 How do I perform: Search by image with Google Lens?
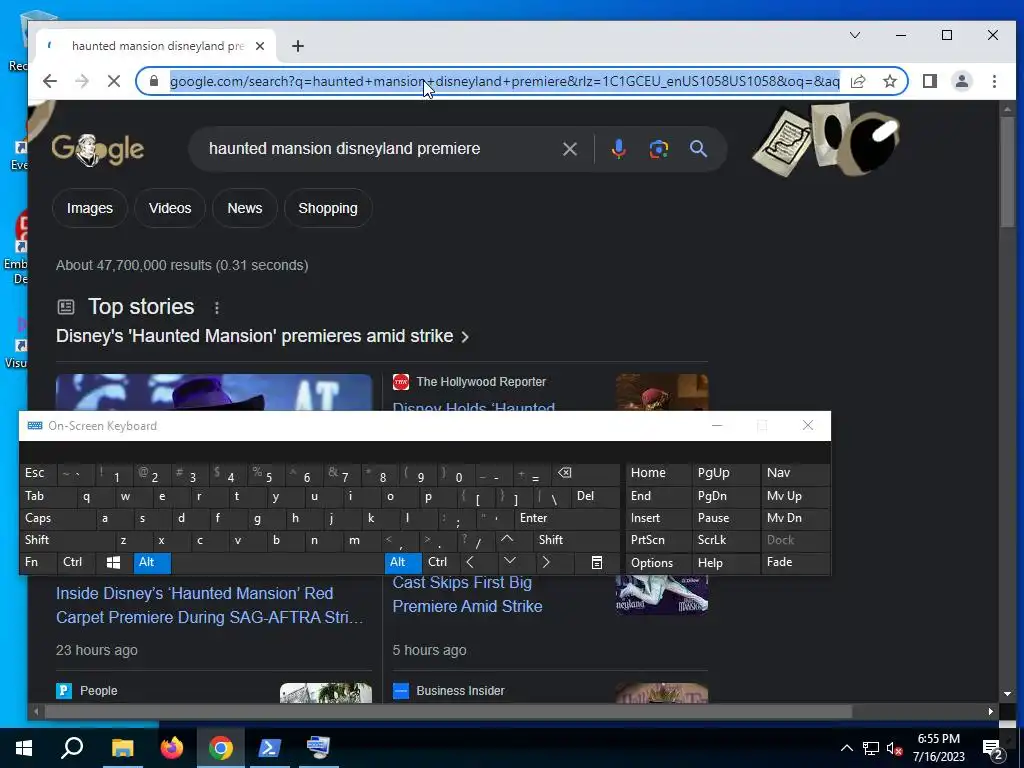tap(658, 149)
